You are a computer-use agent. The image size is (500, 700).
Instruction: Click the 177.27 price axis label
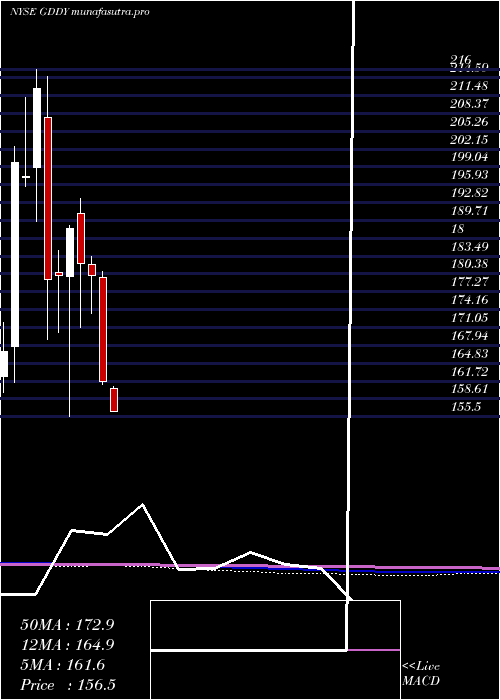tap(469, 282)
